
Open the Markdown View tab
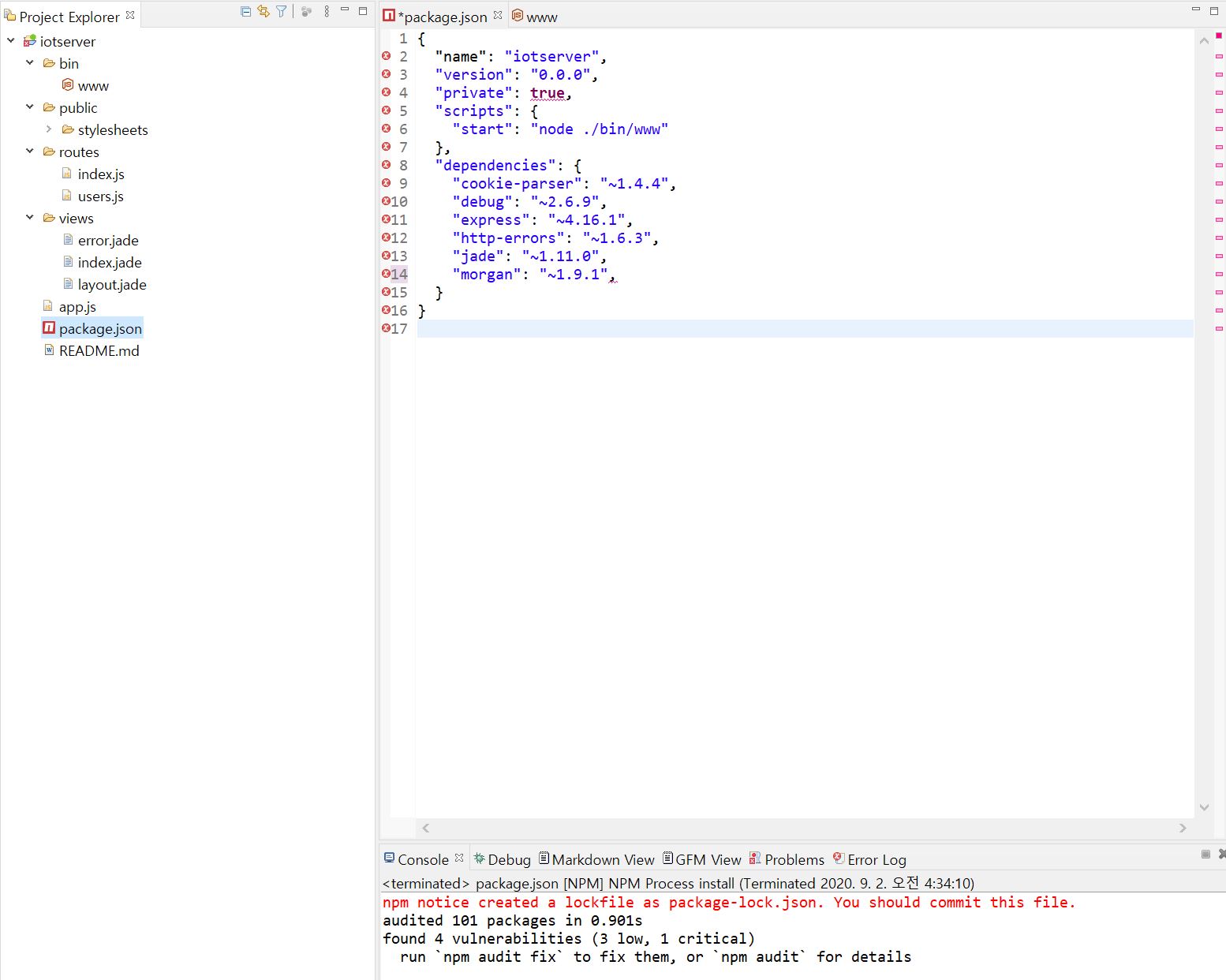(597, 859)
